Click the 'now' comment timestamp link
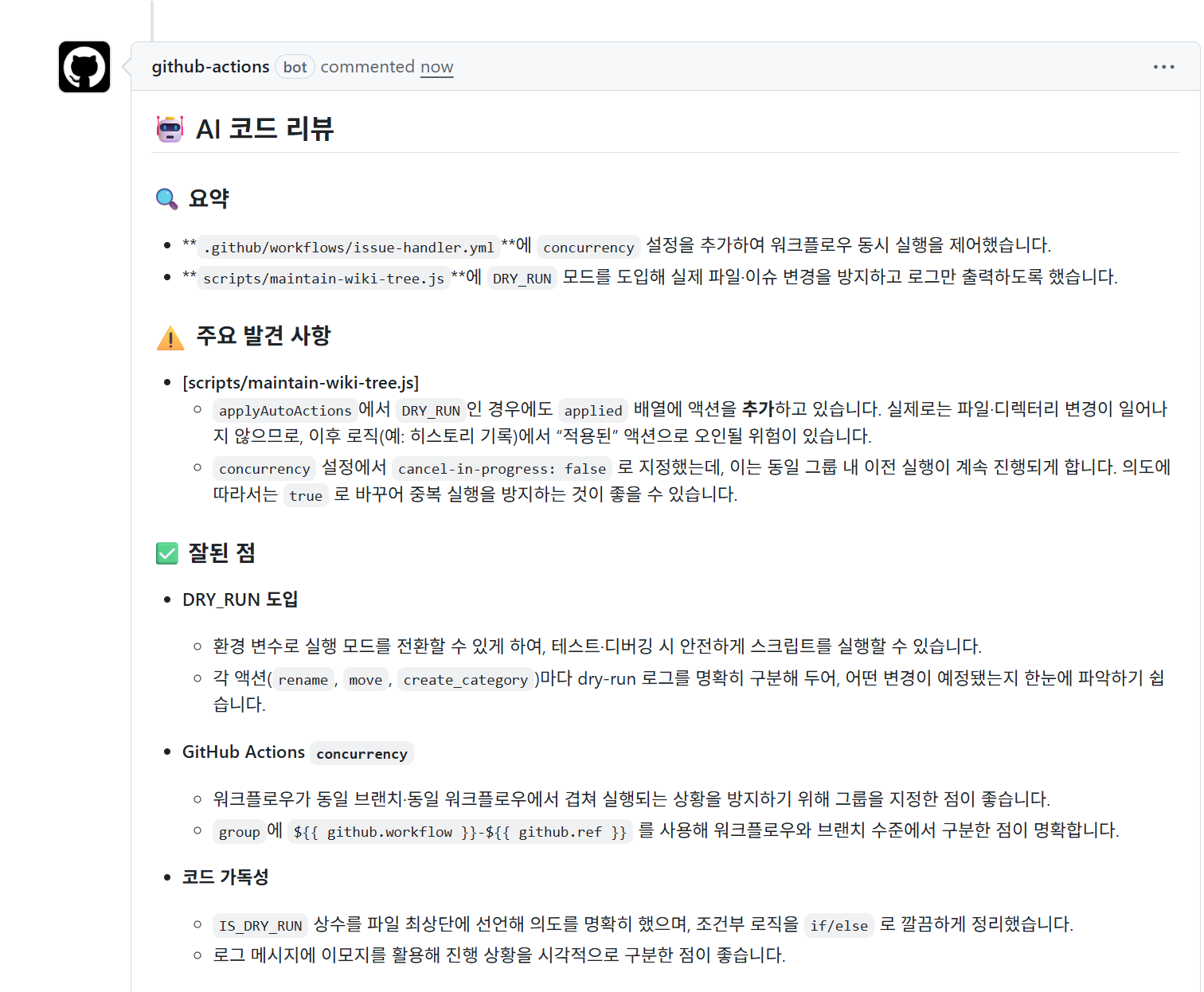Viewport: 1204px width, 992px height. (x=436, y=67)
